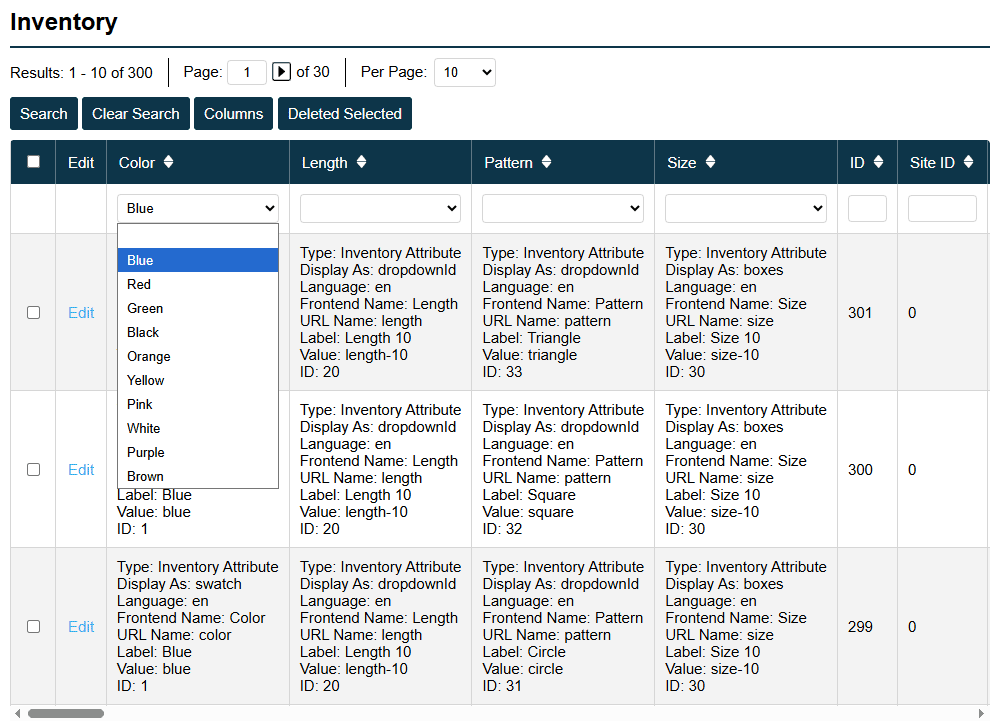Choose Green from the Color list

(x=198, y=309)
